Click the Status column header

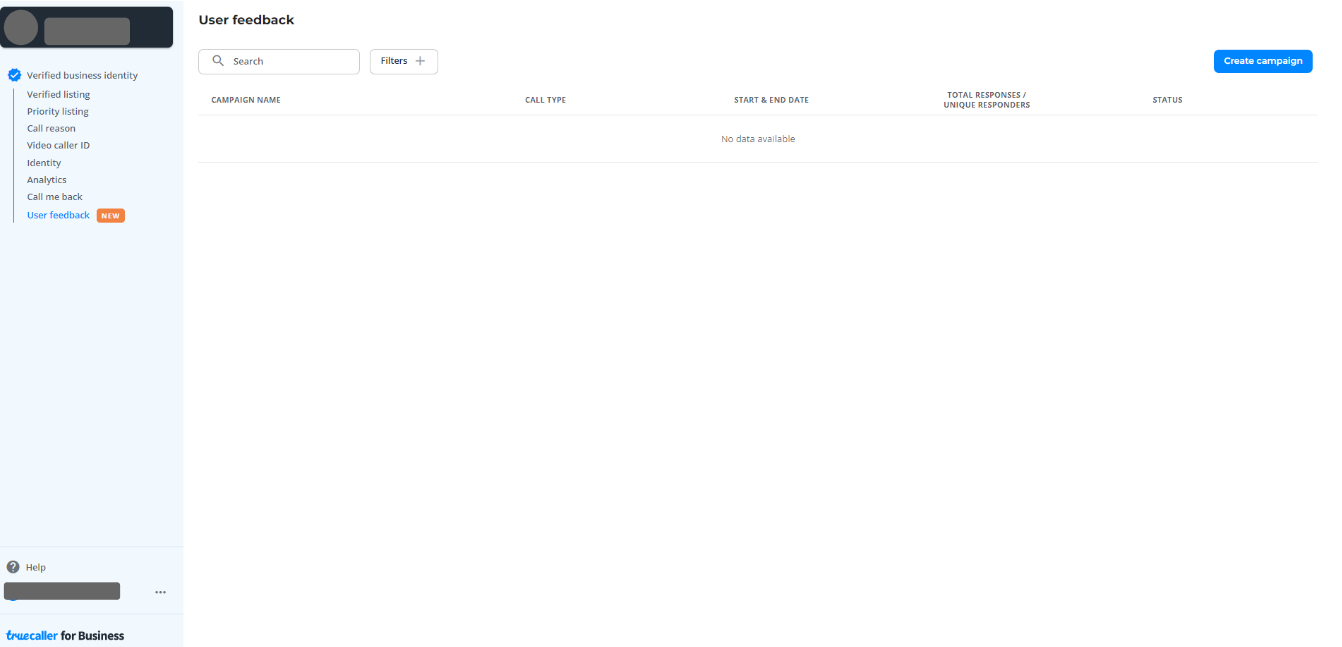click(x=1167, y=100)
